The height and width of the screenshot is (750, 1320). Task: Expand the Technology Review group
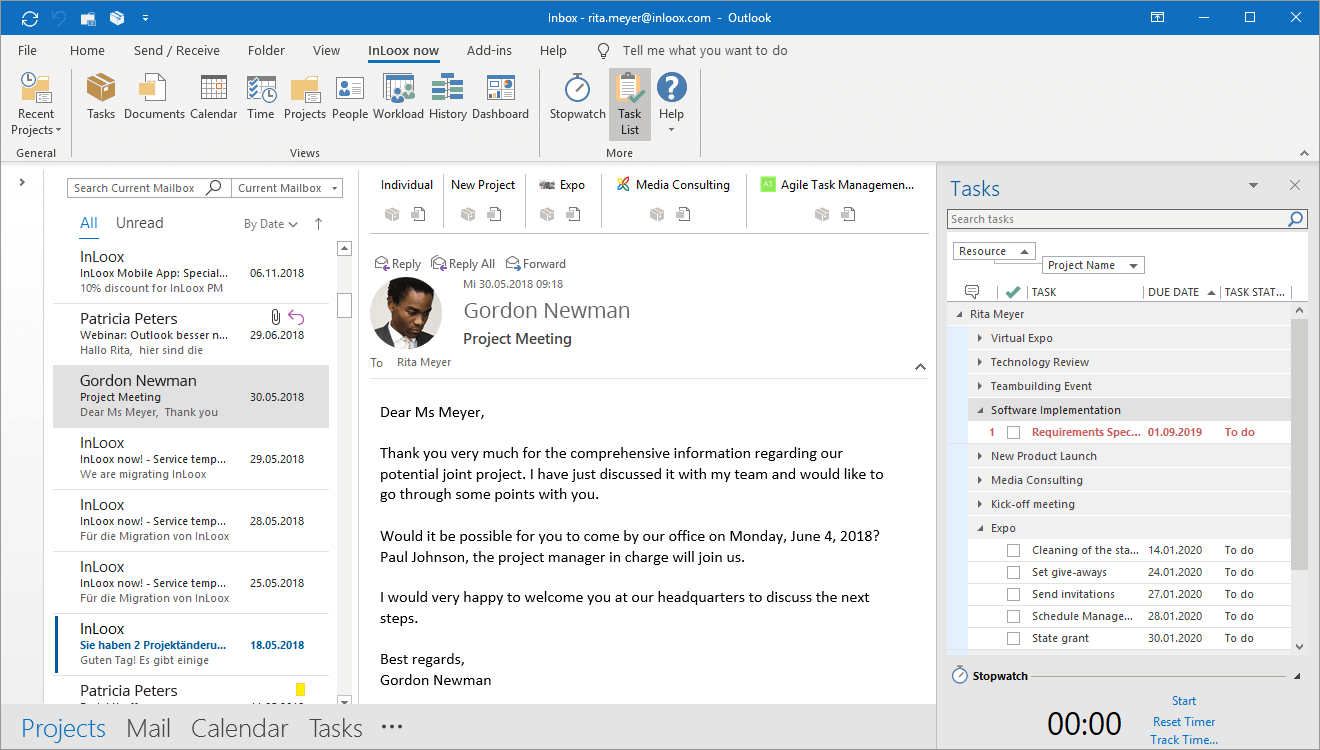tap(980, 362)
